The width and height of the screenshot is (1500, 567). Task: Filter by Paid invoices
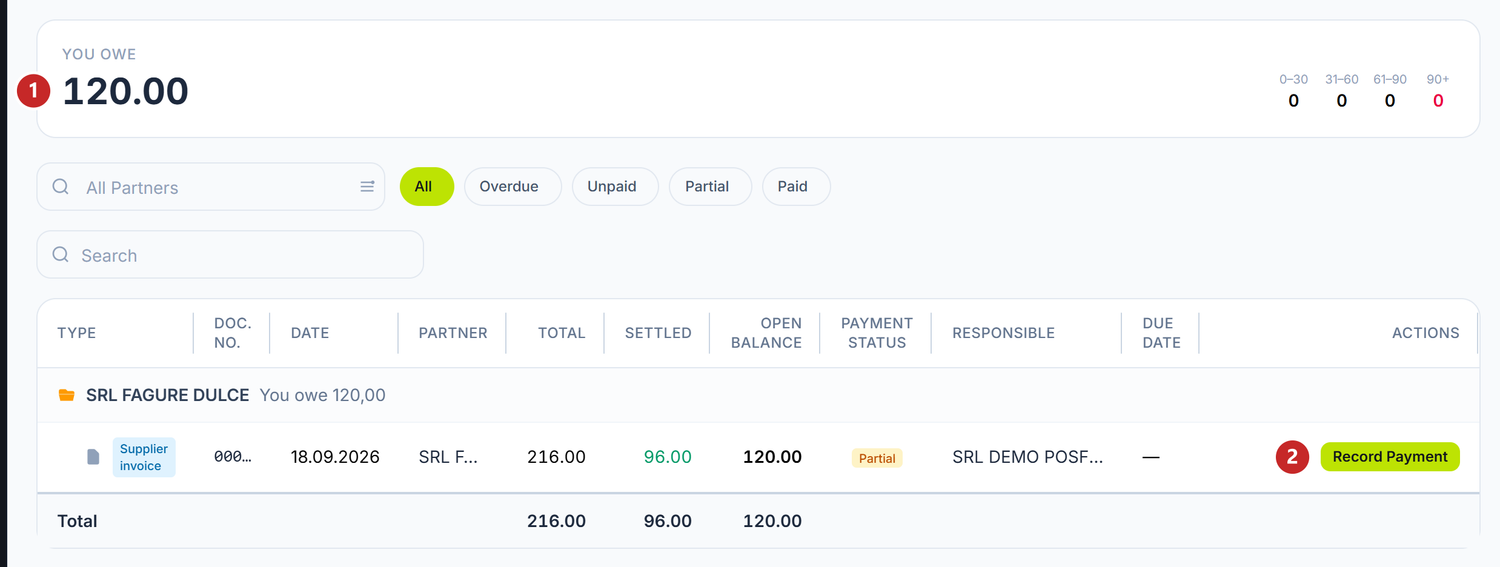796,187
